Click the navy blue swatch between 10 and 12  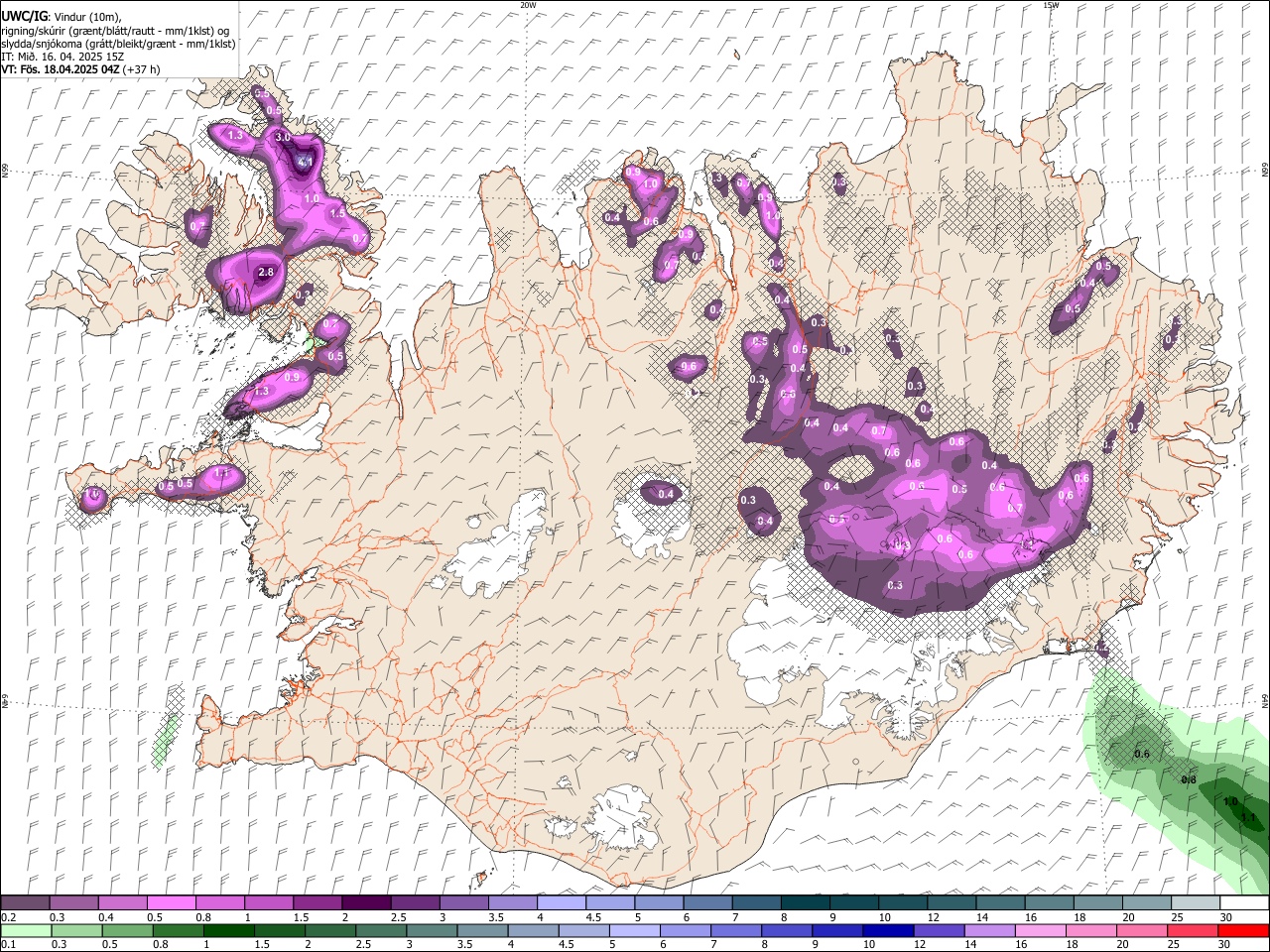click(887, 930)
